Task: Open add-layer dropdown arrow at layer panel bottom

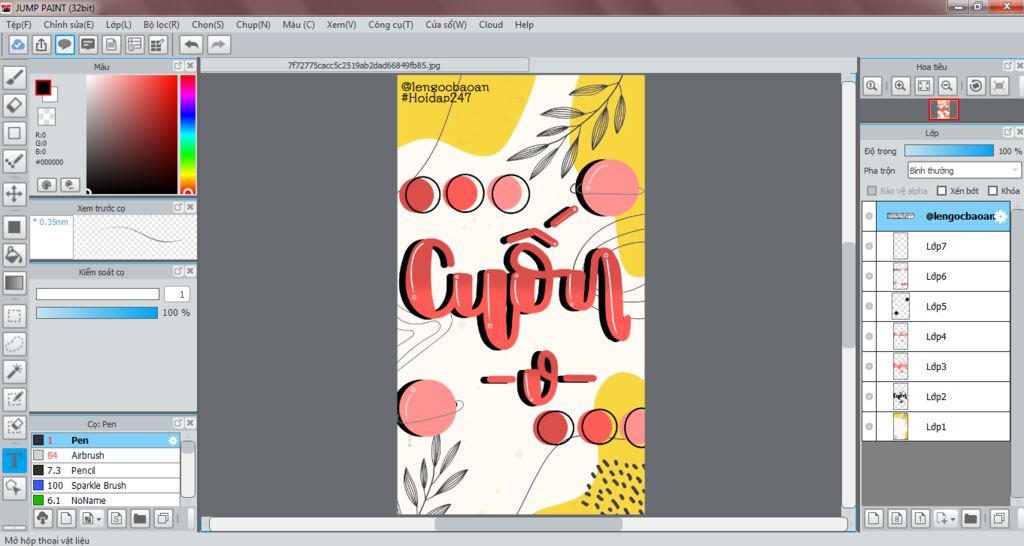Action: [954, 519]
